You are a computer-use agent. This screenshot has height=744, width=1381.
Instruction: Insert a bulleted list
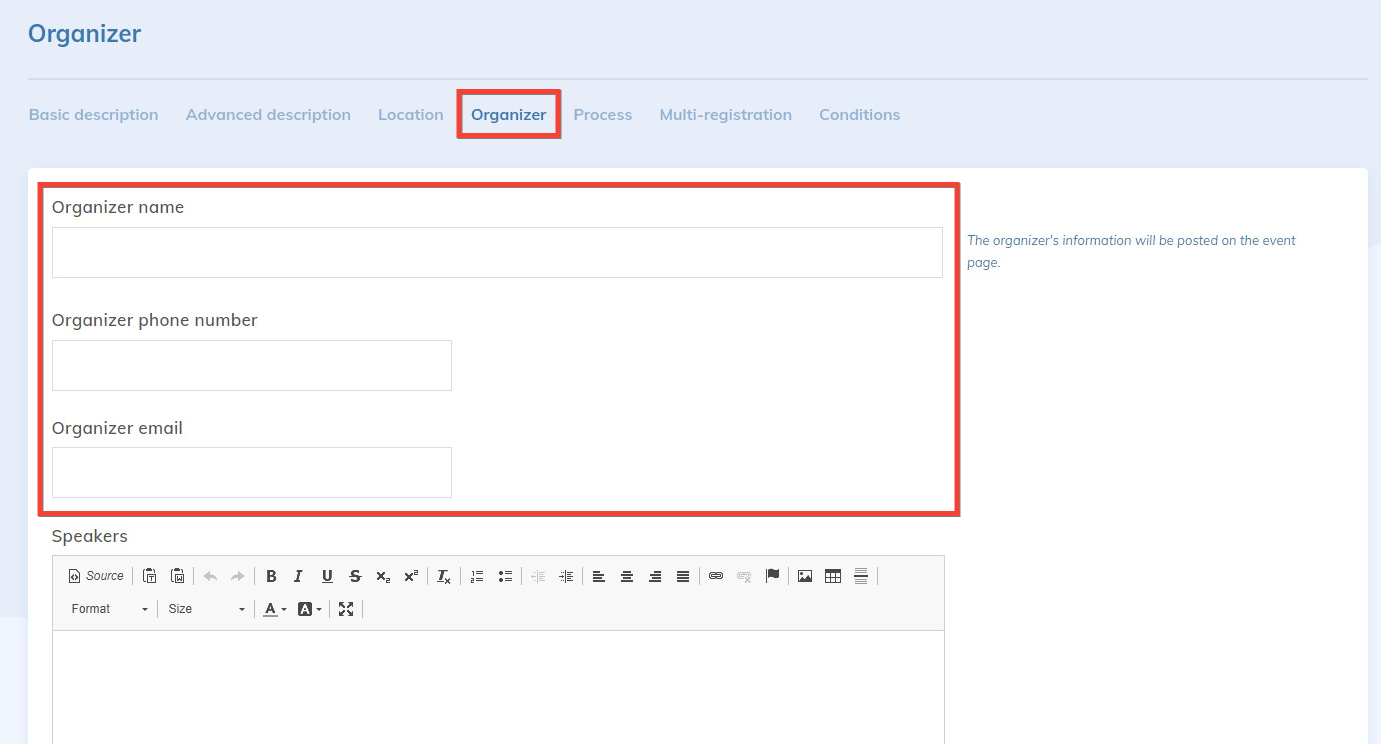(x=505, y=576)
